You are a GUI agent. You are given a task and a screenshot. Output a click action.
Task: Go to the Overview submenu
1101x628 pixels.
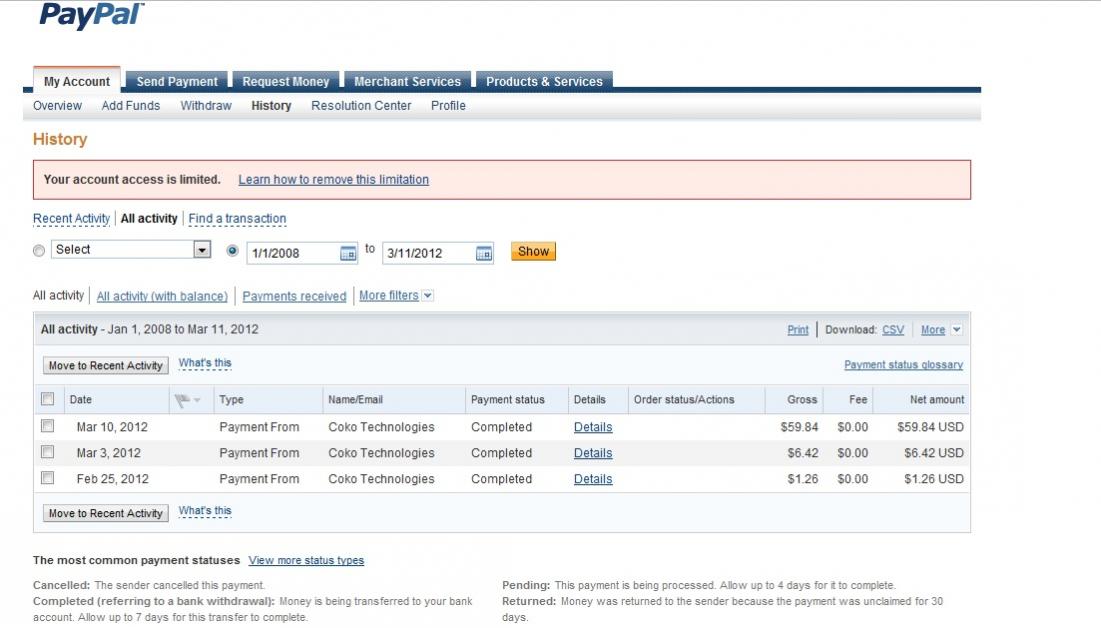click(x=58, y=105)
